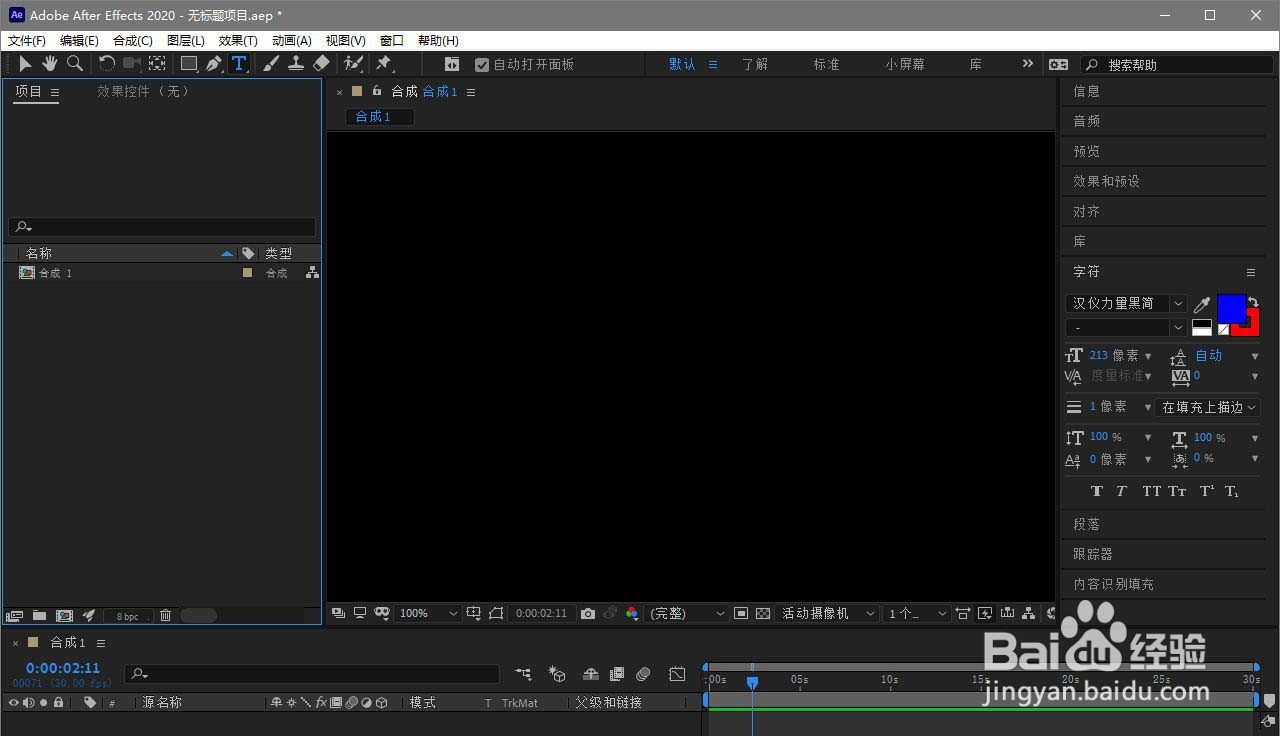The width and height of the screenshot is (1280, 736).
Task: Click the eyedropper in Character panel
Action: [x=1202, y=304]
